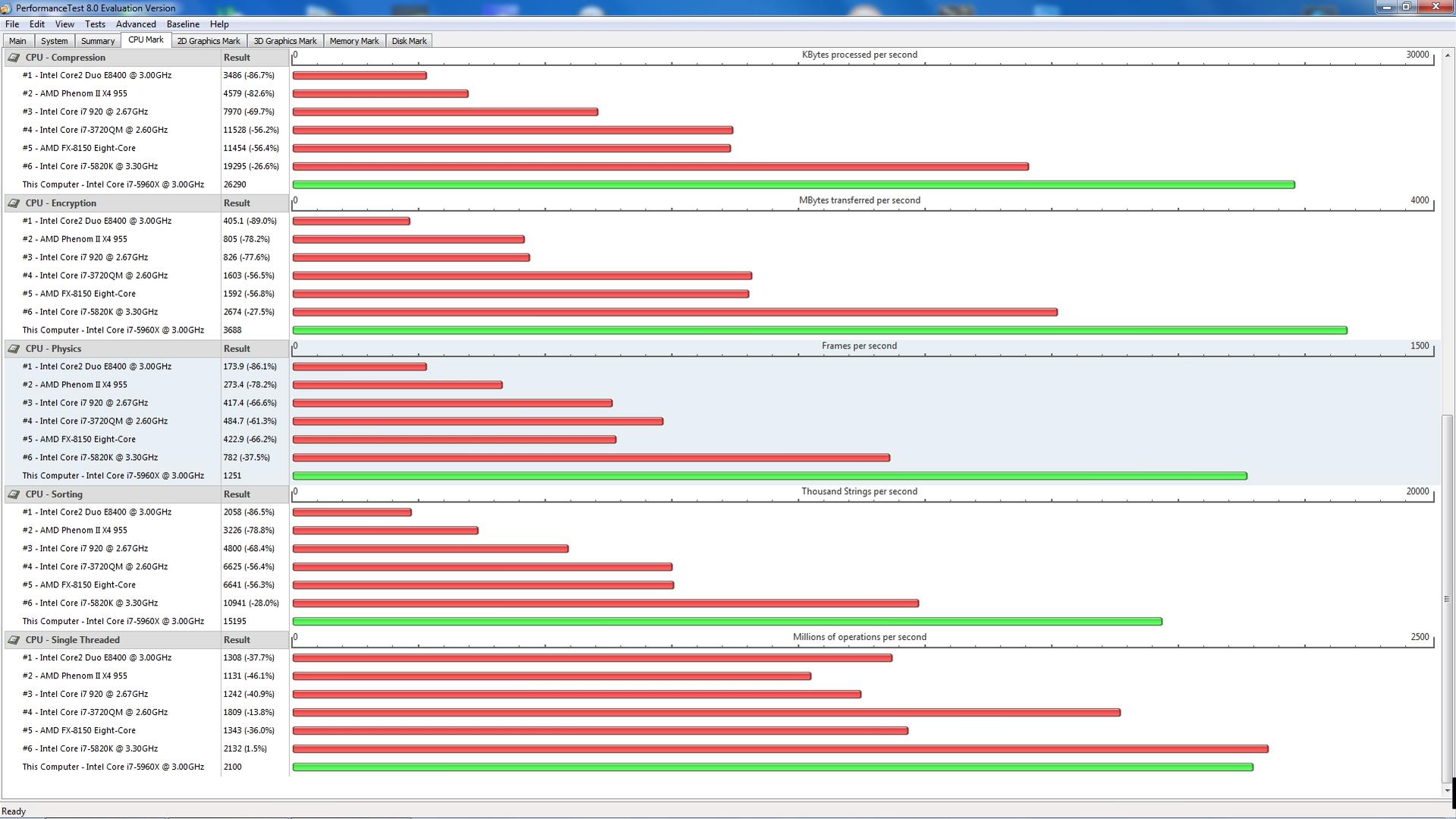Switch to the Summary tab
The image size is (1456, 819).
click(x=98, y=41)
